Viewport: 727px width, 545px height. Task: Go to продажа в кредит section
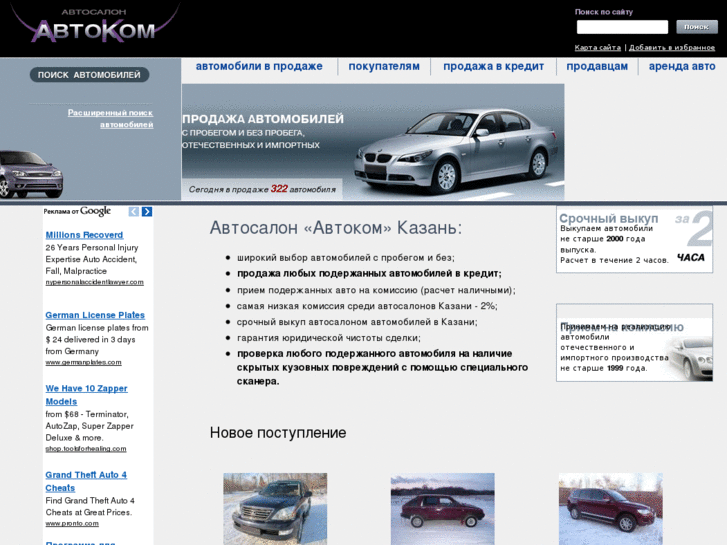(x=493, y=66)
